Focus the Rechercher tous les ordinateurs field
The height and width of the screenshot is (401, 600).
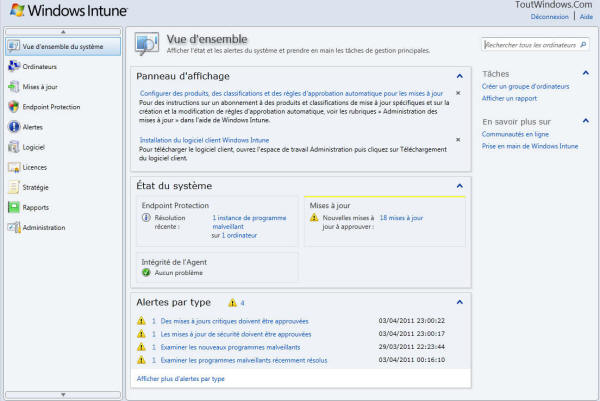click(530, 45)
